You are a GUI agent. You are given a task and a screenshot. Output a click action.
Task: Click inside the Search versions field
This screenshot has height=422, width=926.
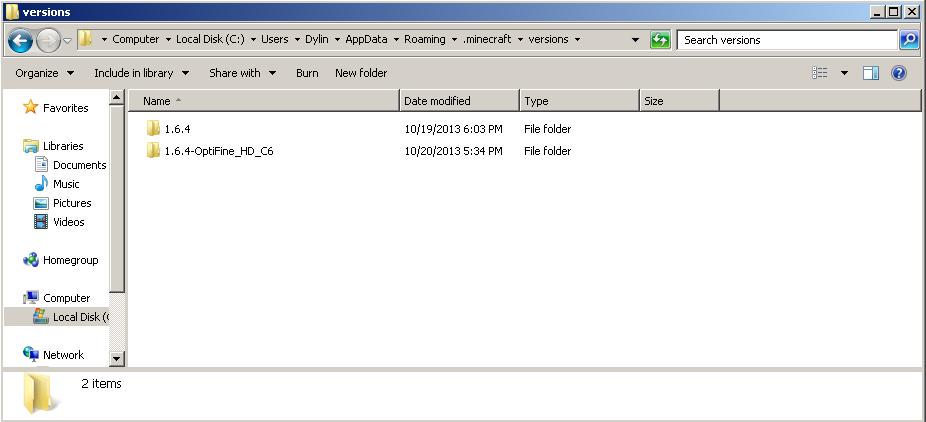tap(785, 40)
